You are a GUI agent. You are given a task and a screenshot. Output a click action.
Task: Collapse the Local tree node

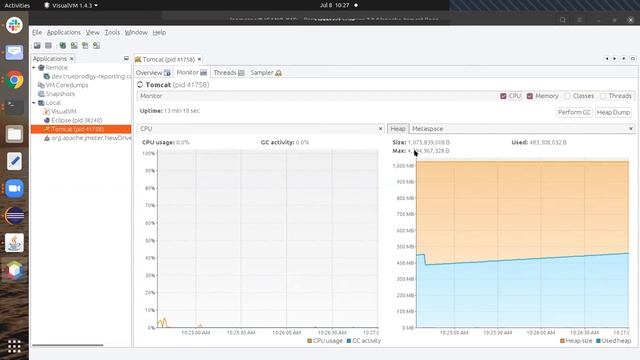[34, 102]
